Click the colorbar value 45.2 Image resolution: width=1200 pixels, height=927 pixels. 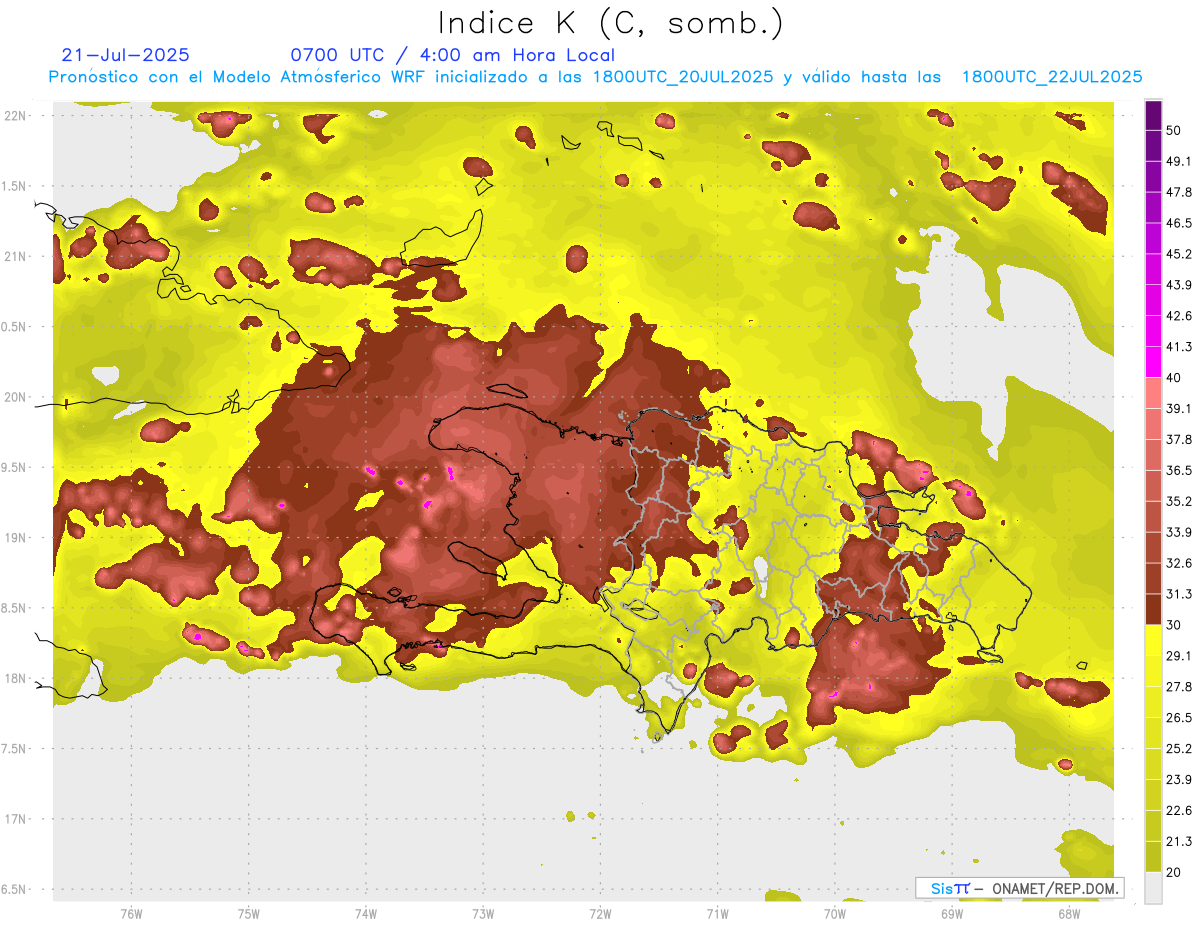(1178, 254)
